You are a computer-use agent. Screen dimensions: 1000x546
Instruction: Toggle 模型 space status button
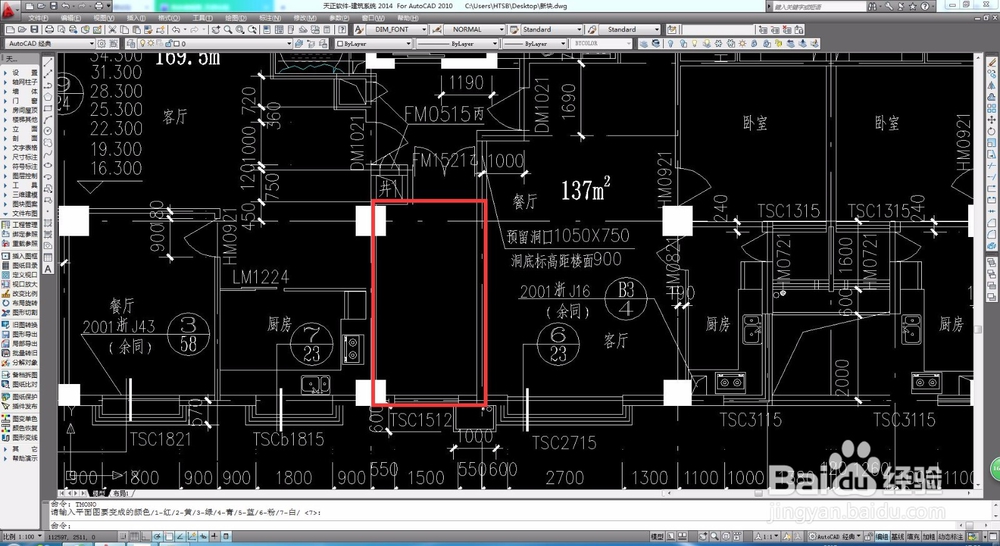(x=658, y=537)
